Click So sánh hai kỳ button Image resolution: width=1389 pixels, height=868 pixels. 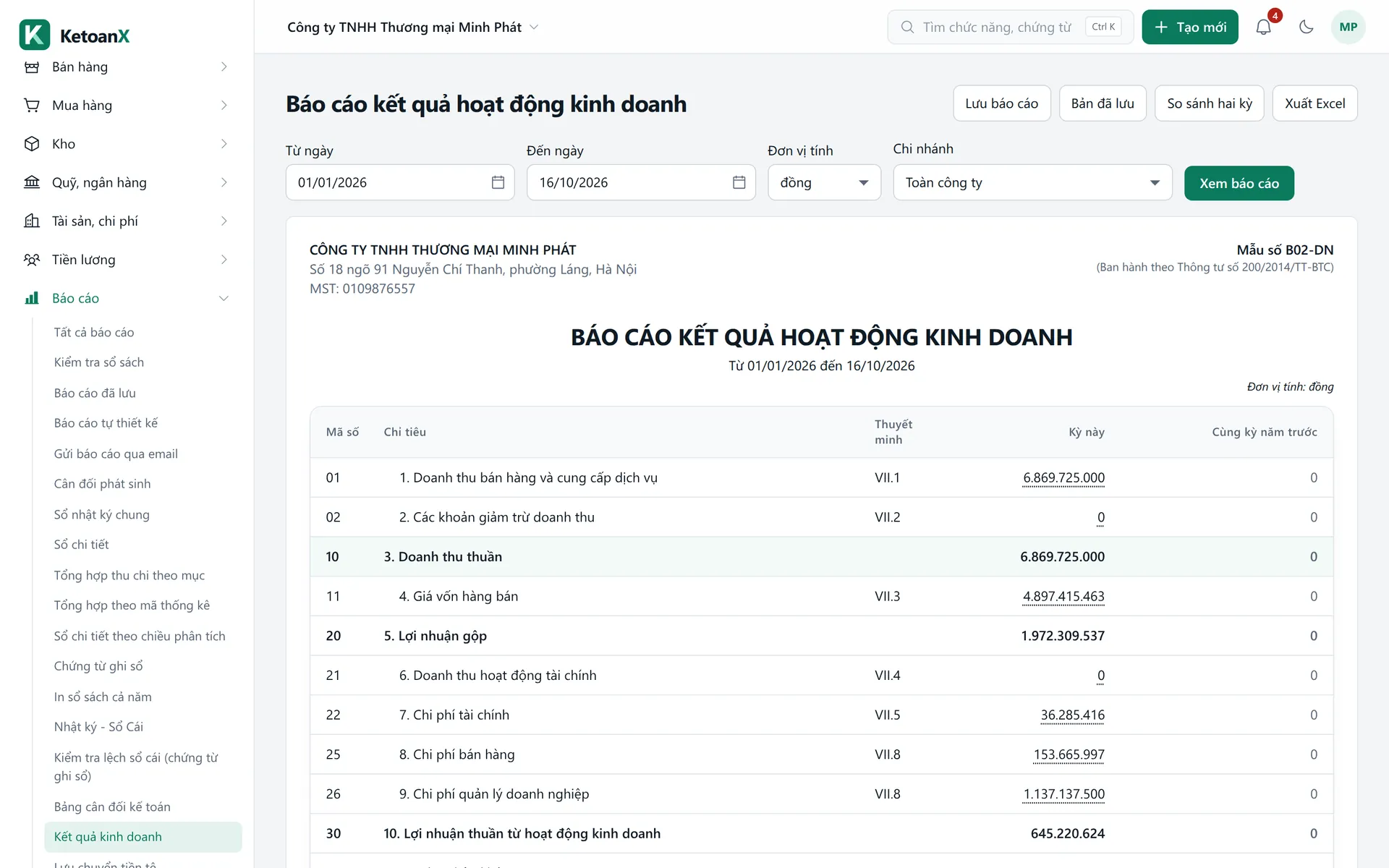point(1209,103)
